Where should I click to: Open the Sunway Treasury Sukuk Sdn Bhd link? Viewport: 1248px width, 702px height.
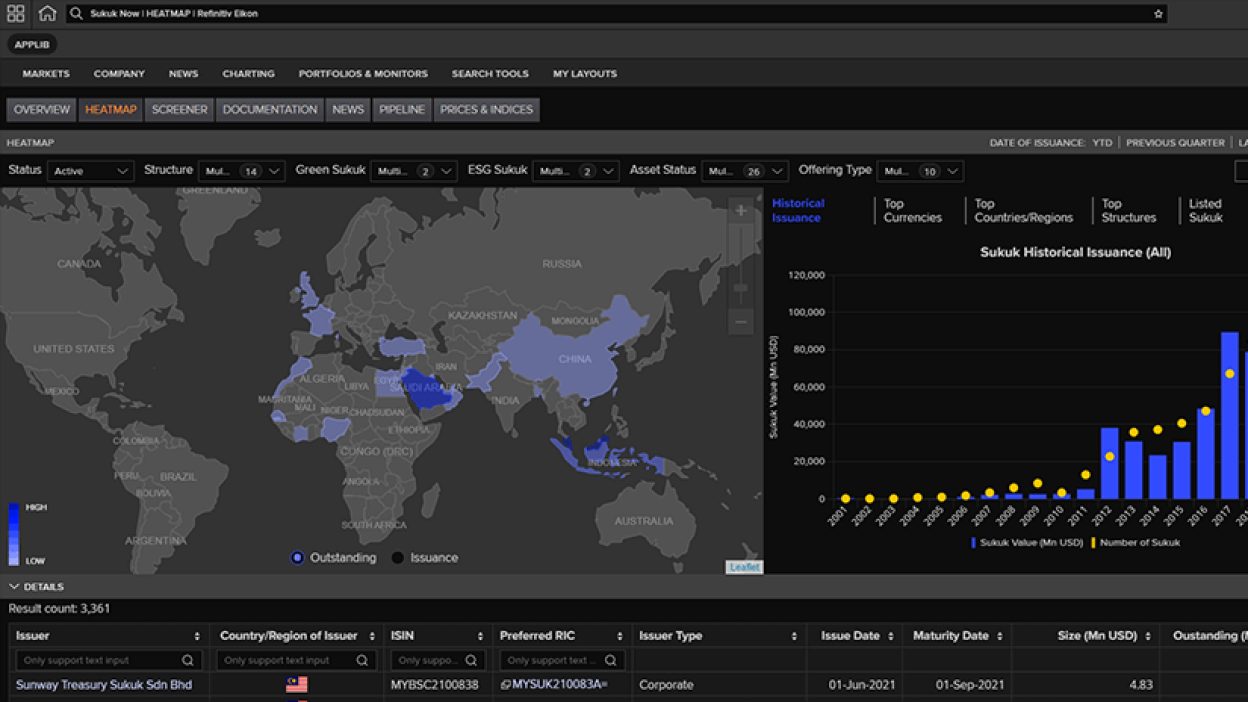click(x=107, y=684)
